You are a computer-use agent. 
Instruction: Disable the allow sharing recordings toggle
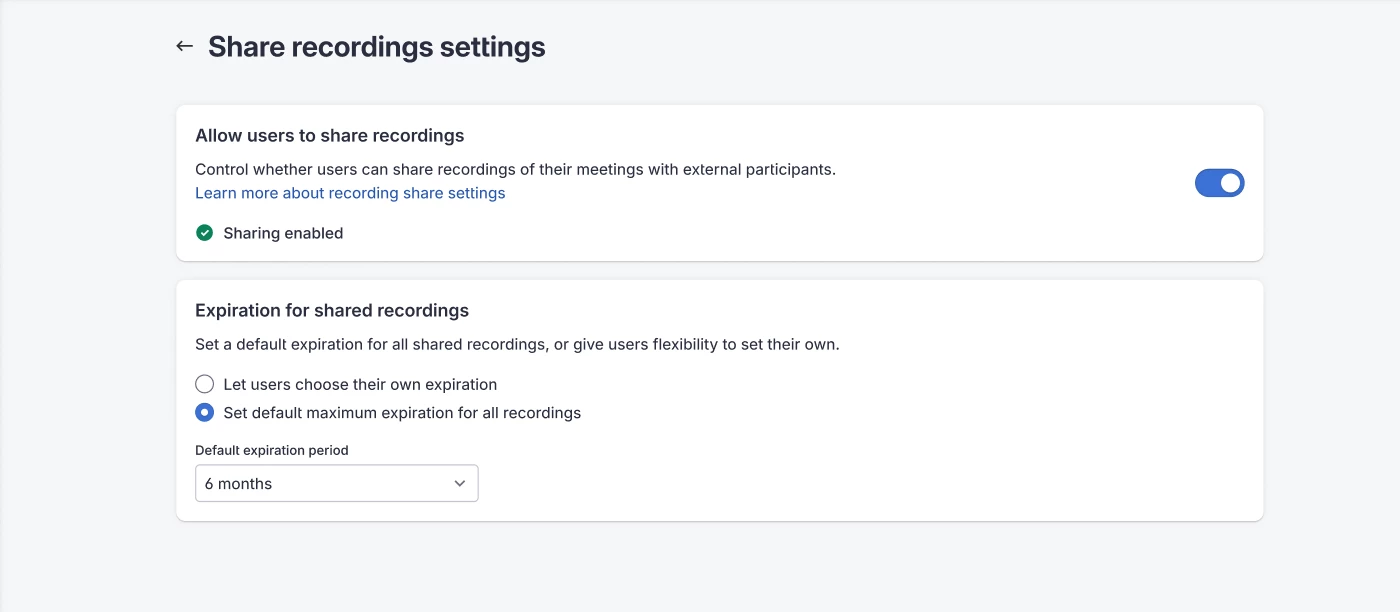tap(1219, 183)
